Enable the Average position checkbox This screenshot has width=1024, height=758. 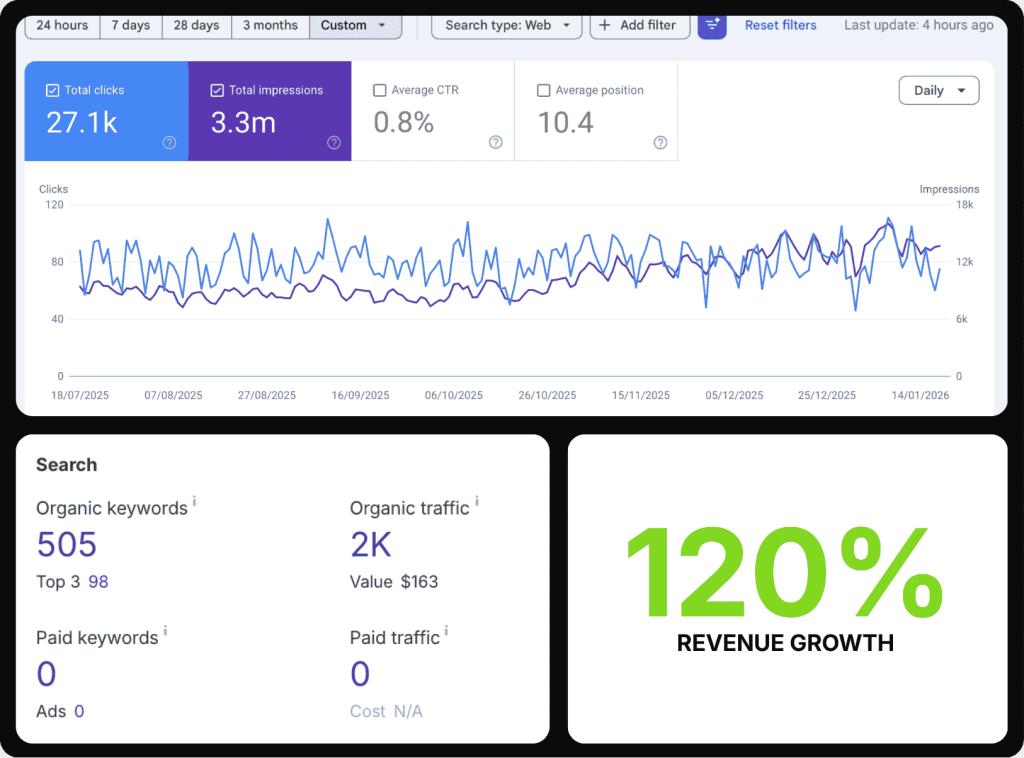[544, 90]
